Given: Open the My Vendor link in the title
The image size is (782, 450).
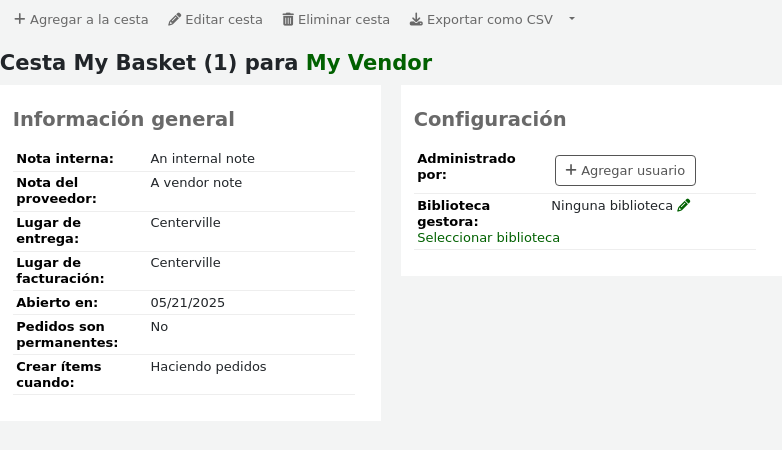Looking at the screenshot, I should click(x=369, y=62).
